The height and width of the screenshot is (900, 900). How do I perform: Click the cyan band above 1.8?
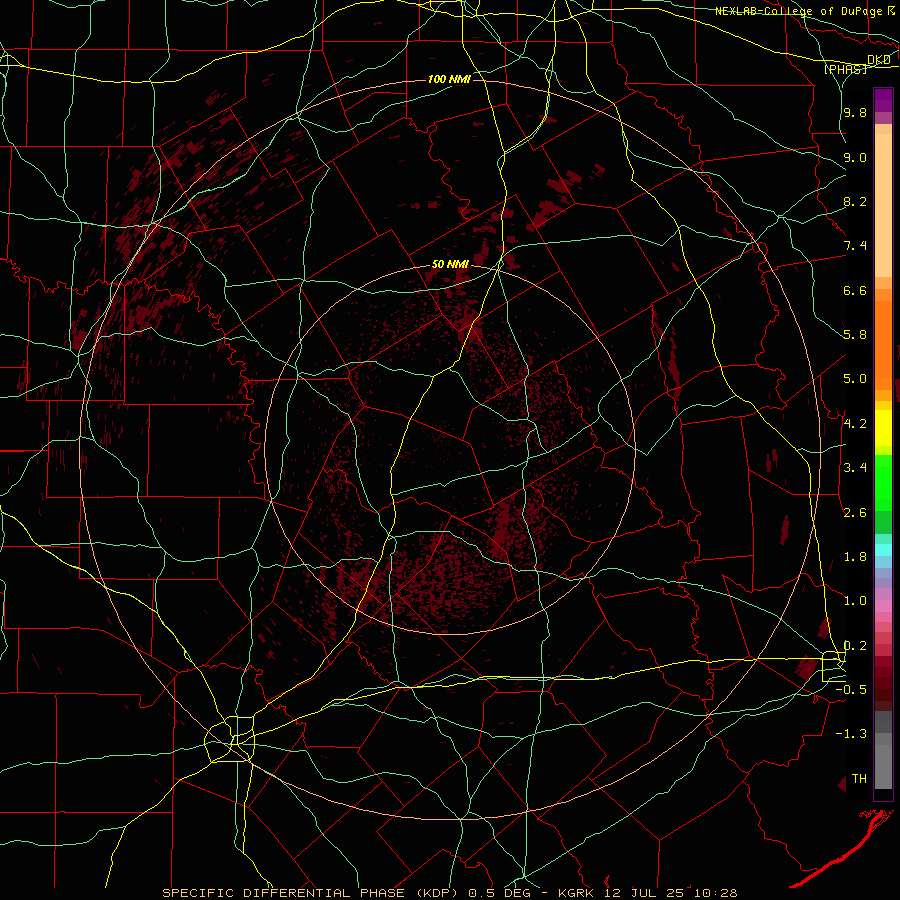pos(883,549)
